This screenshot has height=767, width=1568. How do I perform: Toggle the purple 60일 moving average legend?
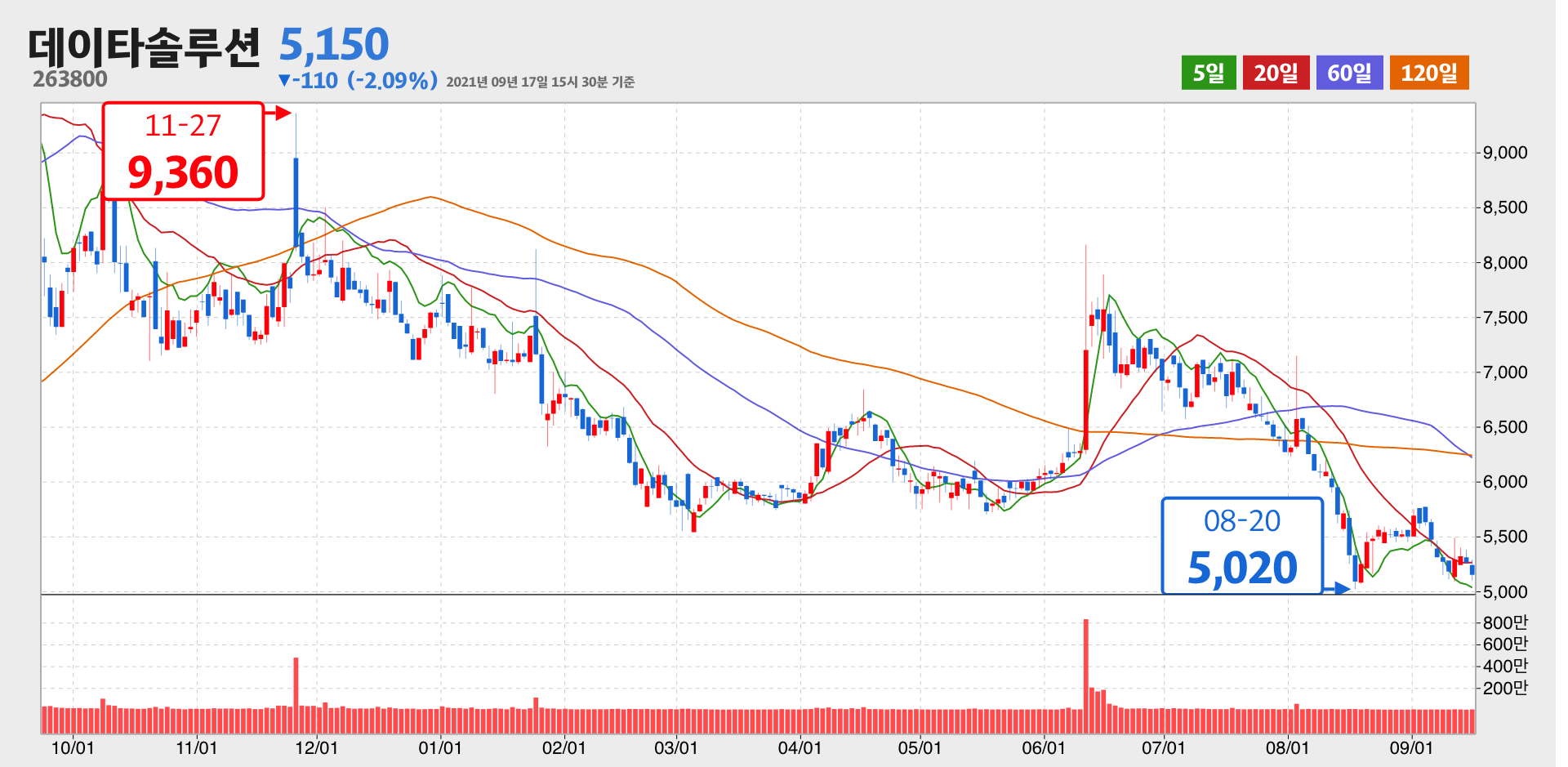(x=1349, y=73)
